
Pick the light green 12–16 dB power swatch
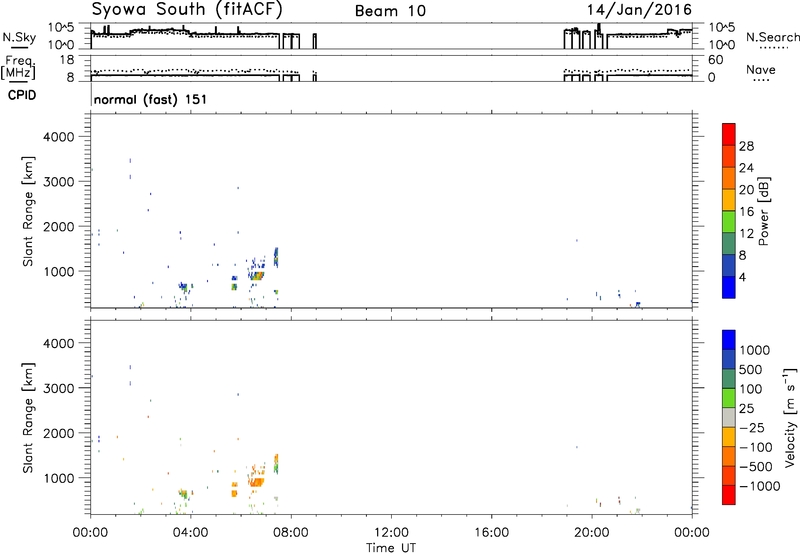coord(729,222)
